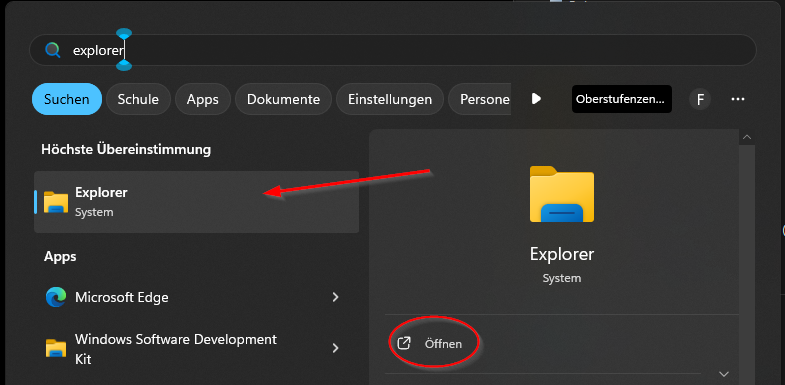Switch to the Dokumente filter tab
Screen dimensions: 785x385
(x=283, y=99)
